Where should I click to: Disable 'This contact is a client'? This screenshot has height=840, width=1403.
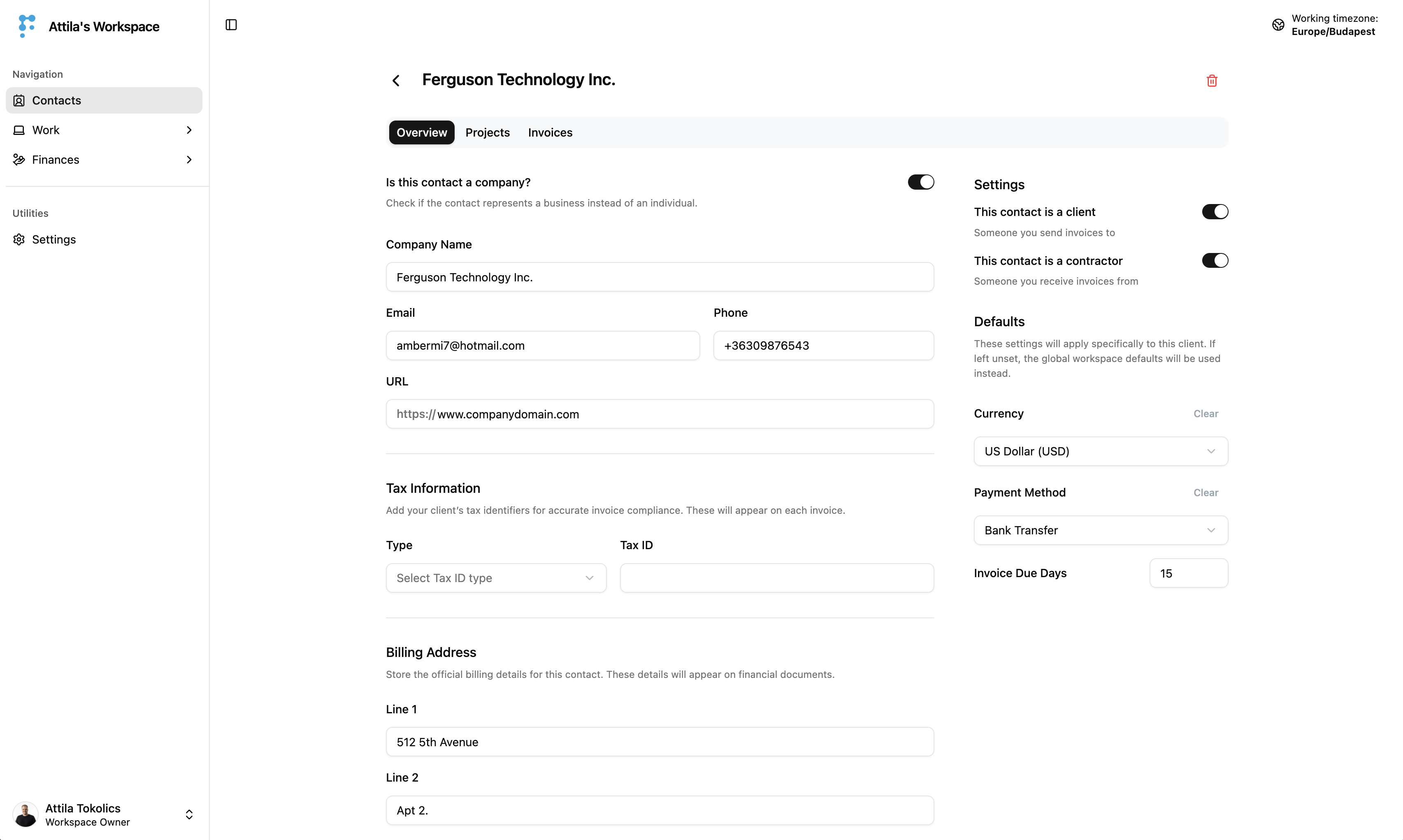point(1215,211)
